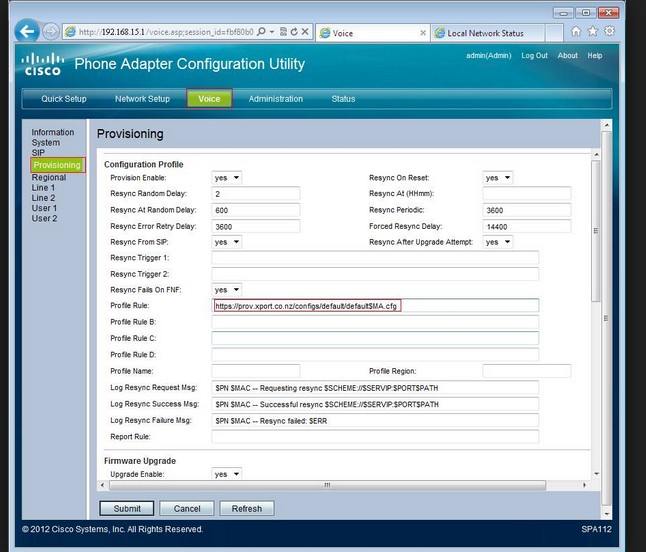Image resolution: width=646 pixels, height=552 pixels.
Task: Open Information in the sidebar
Action: 53,132
